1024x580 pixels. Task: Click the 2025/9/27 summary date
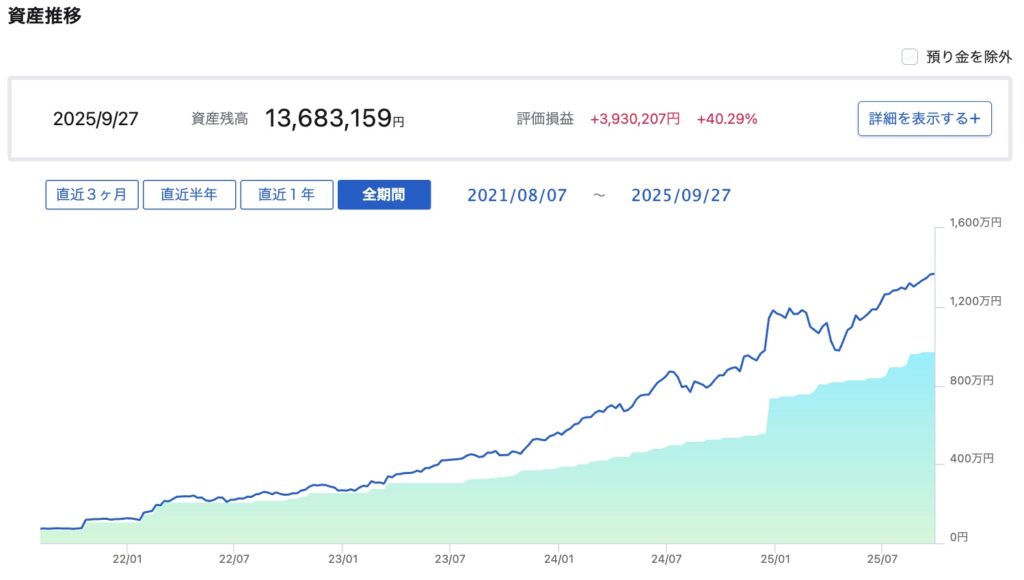(96, 119)
